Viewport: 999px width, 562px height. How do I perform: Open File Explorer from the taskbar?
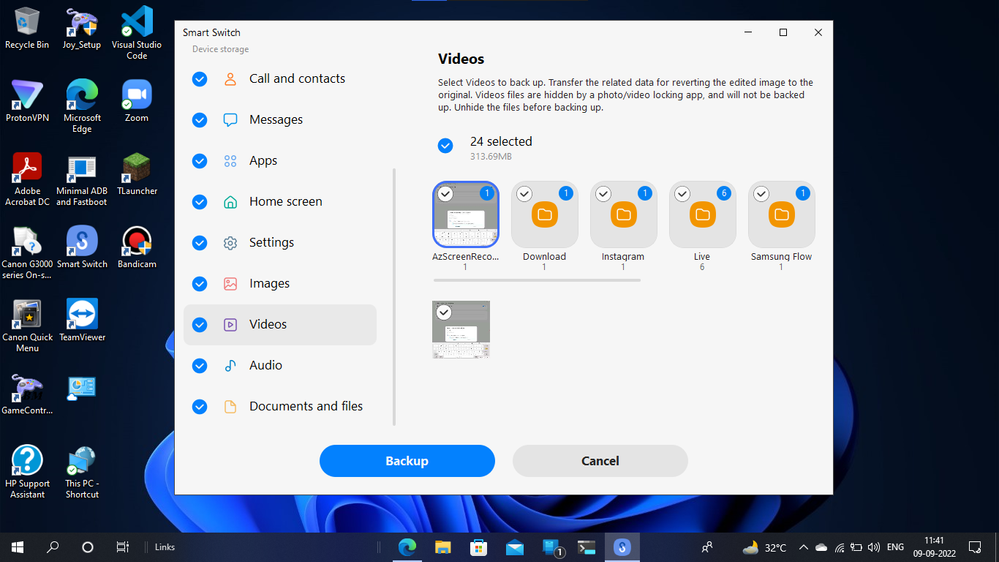tap(443, 547)
